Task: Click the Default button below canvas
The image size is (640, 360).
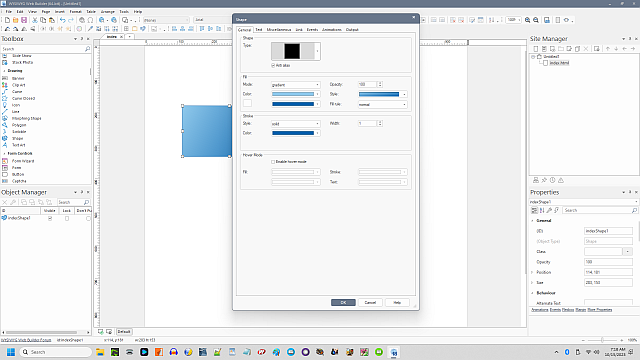Action: (124, 331)
